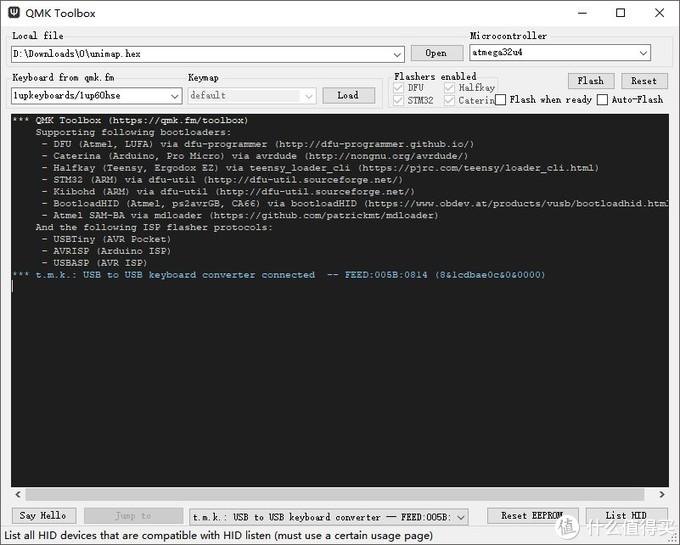Viewport: 680px width, 545px height.
Task: Click the QMK Toolbox header log line
Action: 130,121
